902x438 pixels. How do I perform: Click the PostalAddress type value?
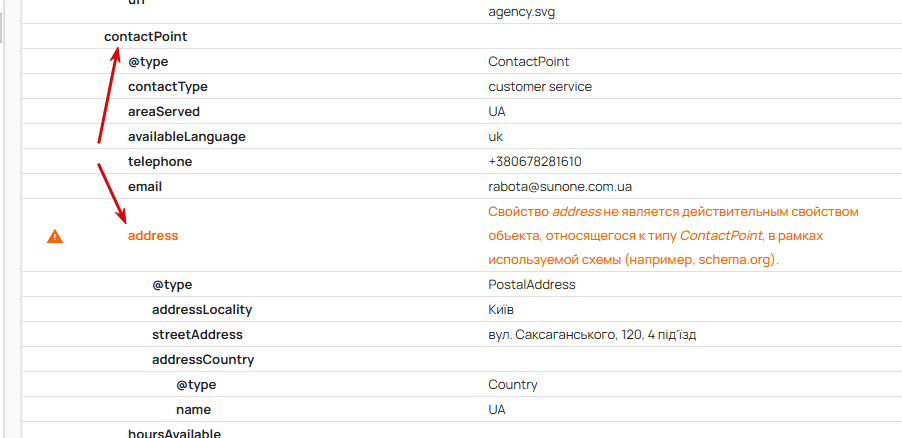coord(531,285)
